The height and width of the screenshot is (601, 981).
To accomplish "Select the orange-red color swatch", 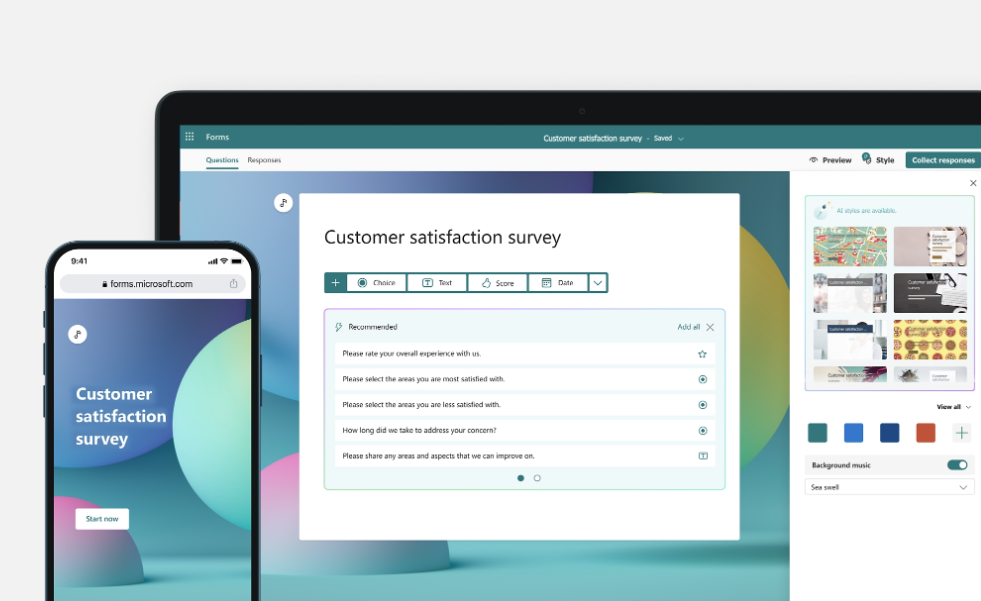I will [925, 433].
